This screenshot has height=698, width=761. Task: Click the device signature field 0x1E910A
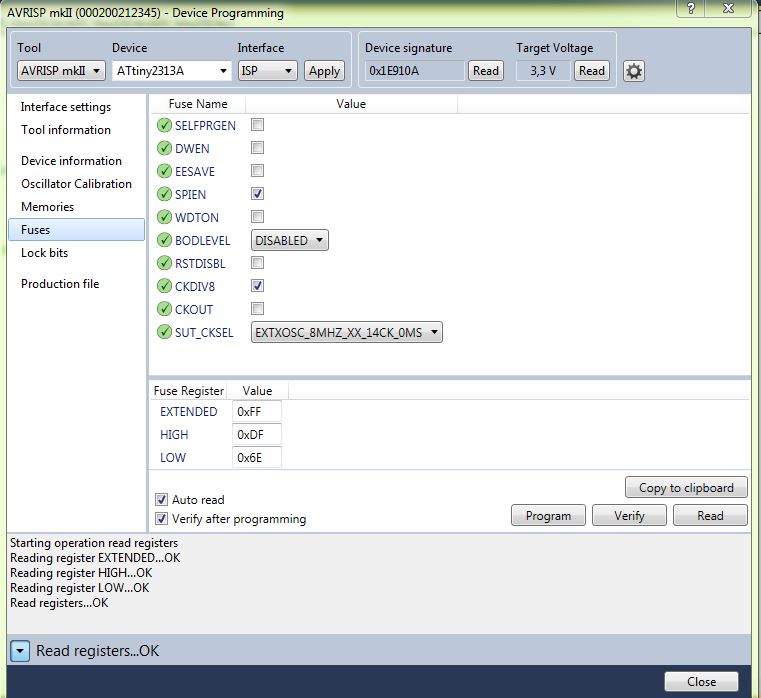click(414, 71)
